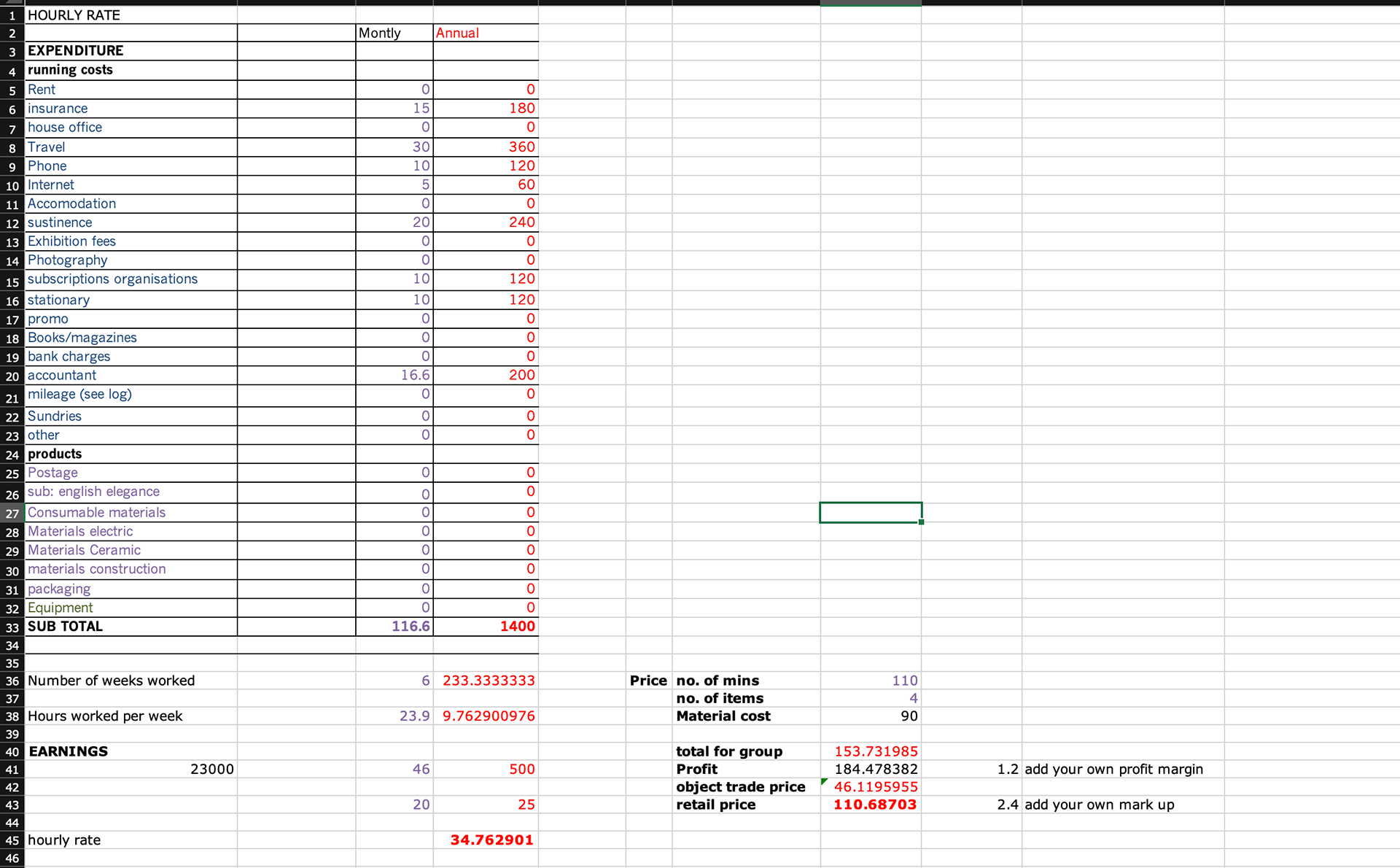Select the mark up value 2.4
Screen dimensions: 1400x868
pos(971,805)
